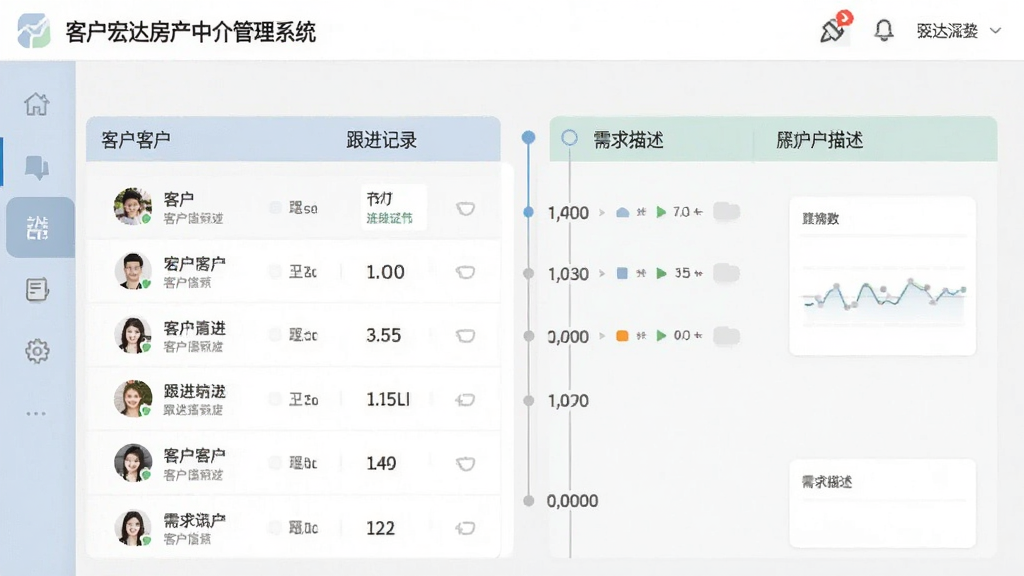Click the value 1.00 in follow-up column
This screenshot has height=576, width=1024.
[x=385, y=272]
